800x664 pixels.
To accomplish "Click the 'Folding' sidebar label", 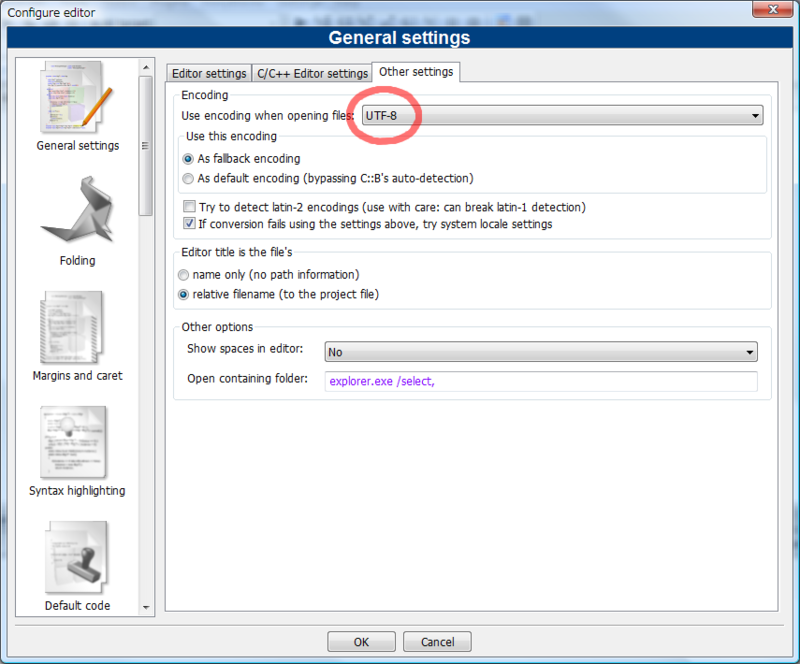I will (78, 261).
